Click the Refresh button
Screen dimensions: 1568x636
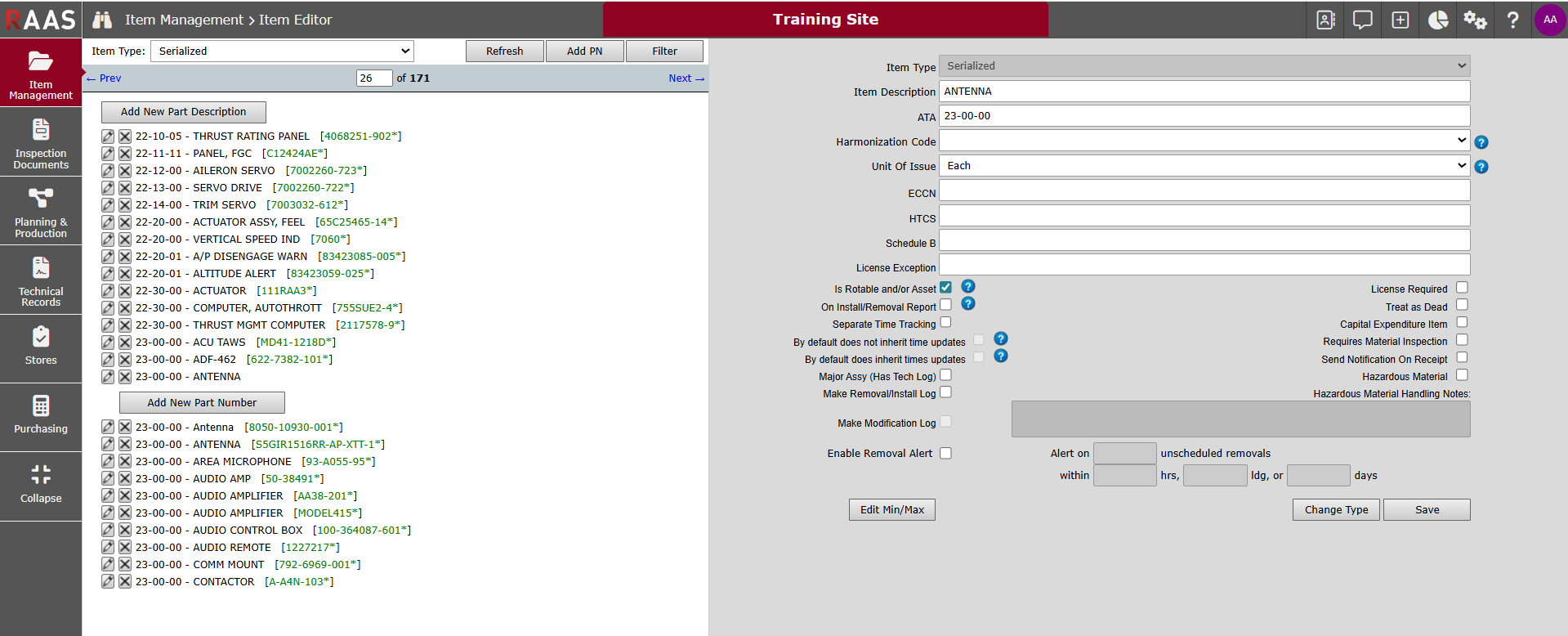(x=505, y=51)
